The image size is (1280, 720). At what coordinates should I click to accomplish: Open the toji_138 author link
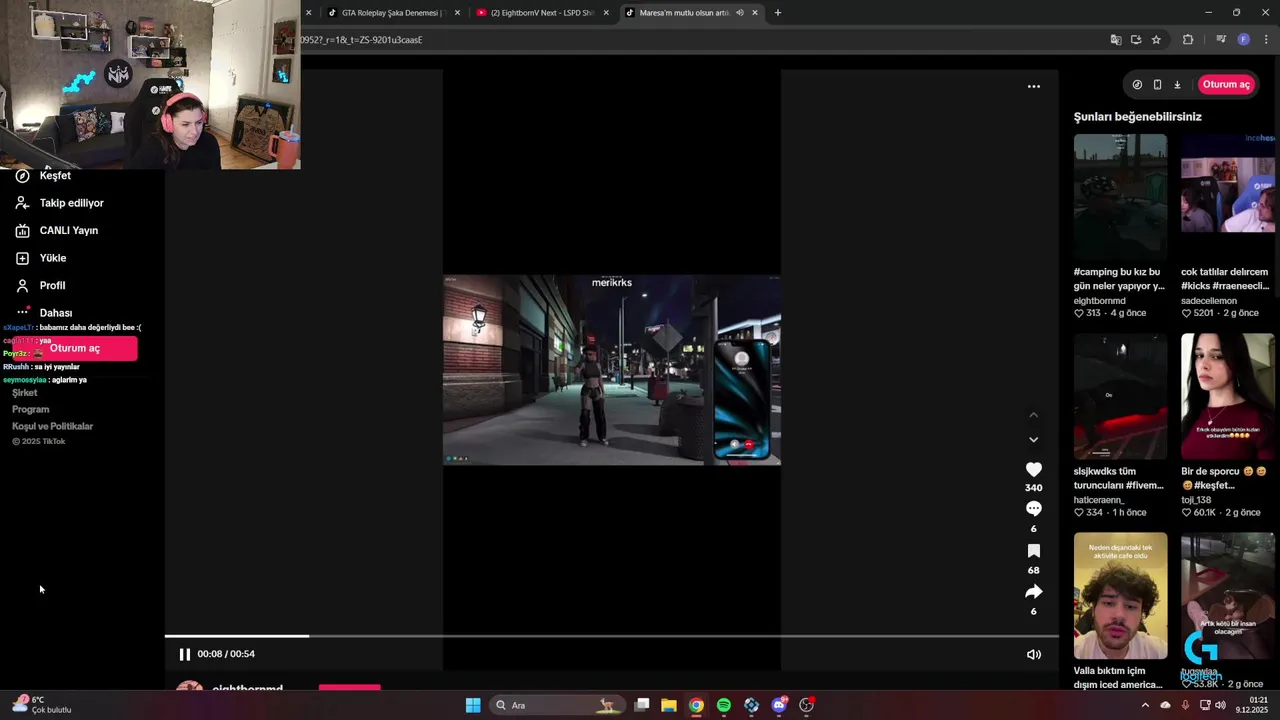coord(1196,500)
